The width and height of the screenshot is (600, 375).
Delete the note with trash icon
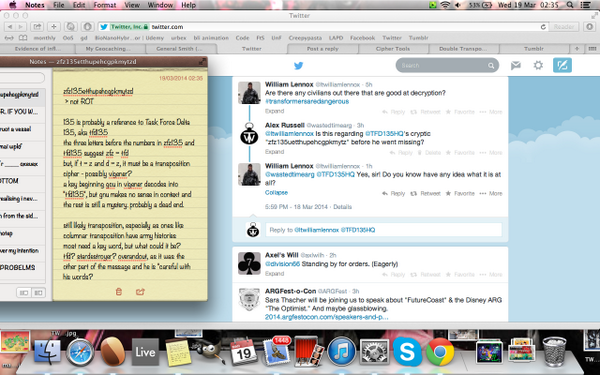click(119, 292)
